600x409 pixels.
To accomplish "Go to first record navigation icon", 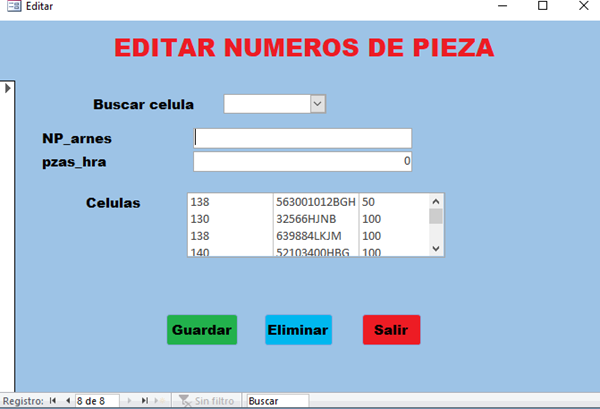I will point(53,401).
